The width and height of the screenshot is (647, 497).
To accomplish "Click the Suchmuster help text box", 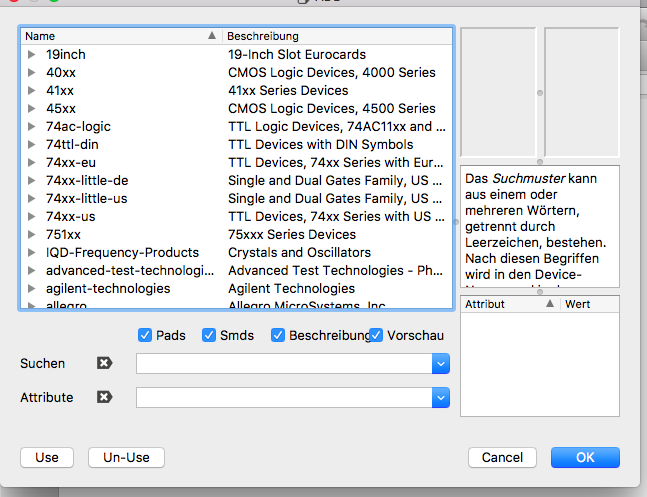I will (x=540, y=226).
